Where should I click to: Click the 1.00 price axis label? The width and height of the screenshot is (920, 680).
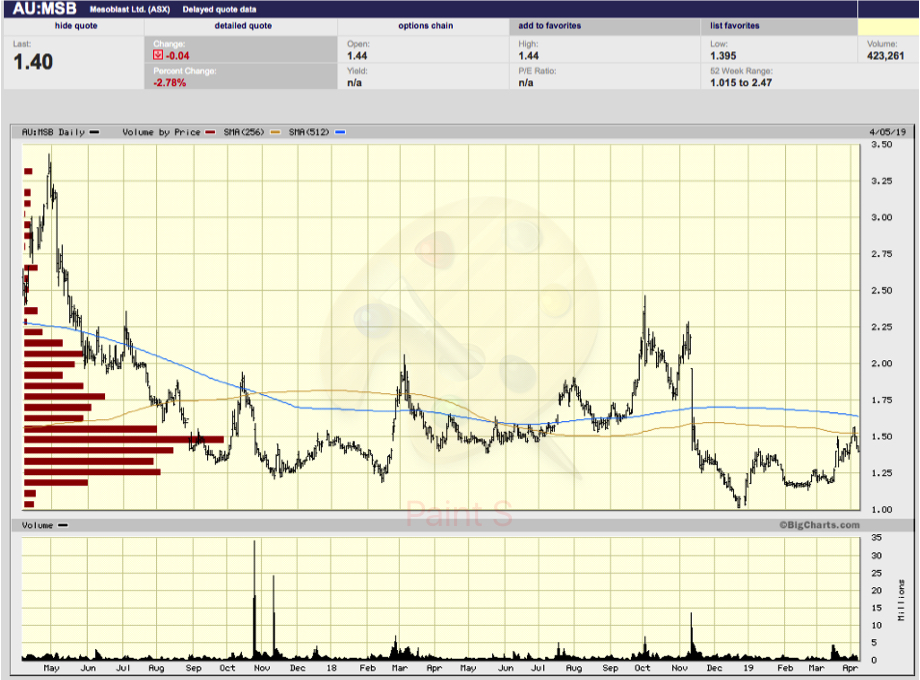pyautogui.click(x=881, y=509)
